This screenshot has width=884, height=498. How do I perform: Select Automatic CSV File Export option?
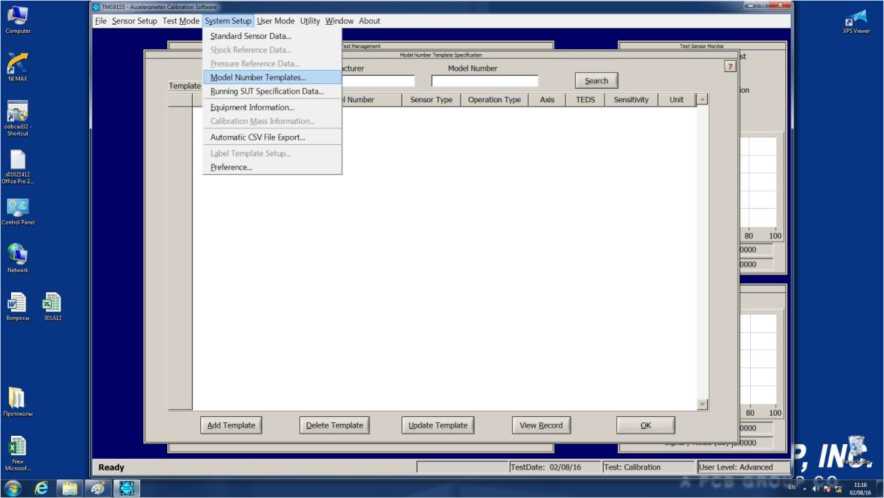click(257, 137)
